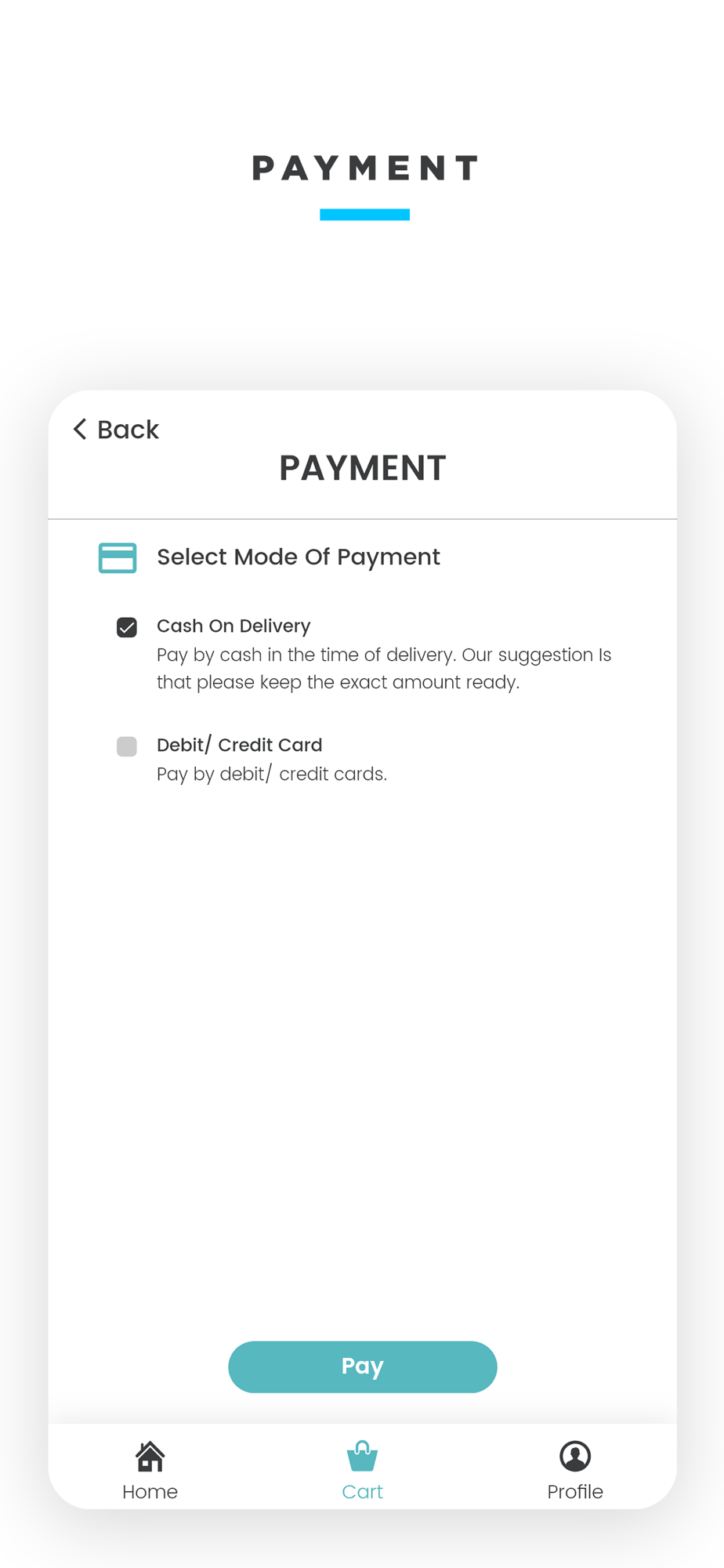The image size is (724, 1568).
Task: Go back using the Back text
Action: click(x=128, y=430)
